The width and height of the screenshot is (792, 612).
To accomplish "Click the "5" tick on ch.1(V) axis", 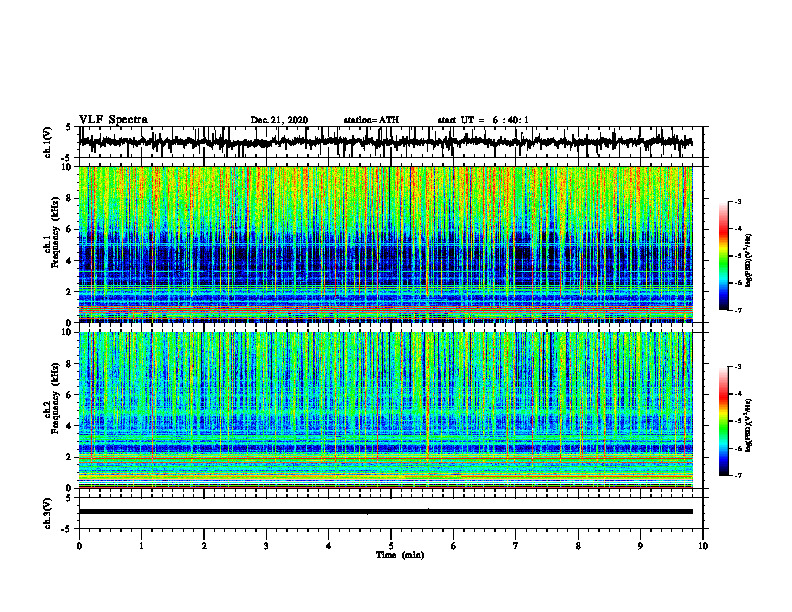I will pos(68,127).
